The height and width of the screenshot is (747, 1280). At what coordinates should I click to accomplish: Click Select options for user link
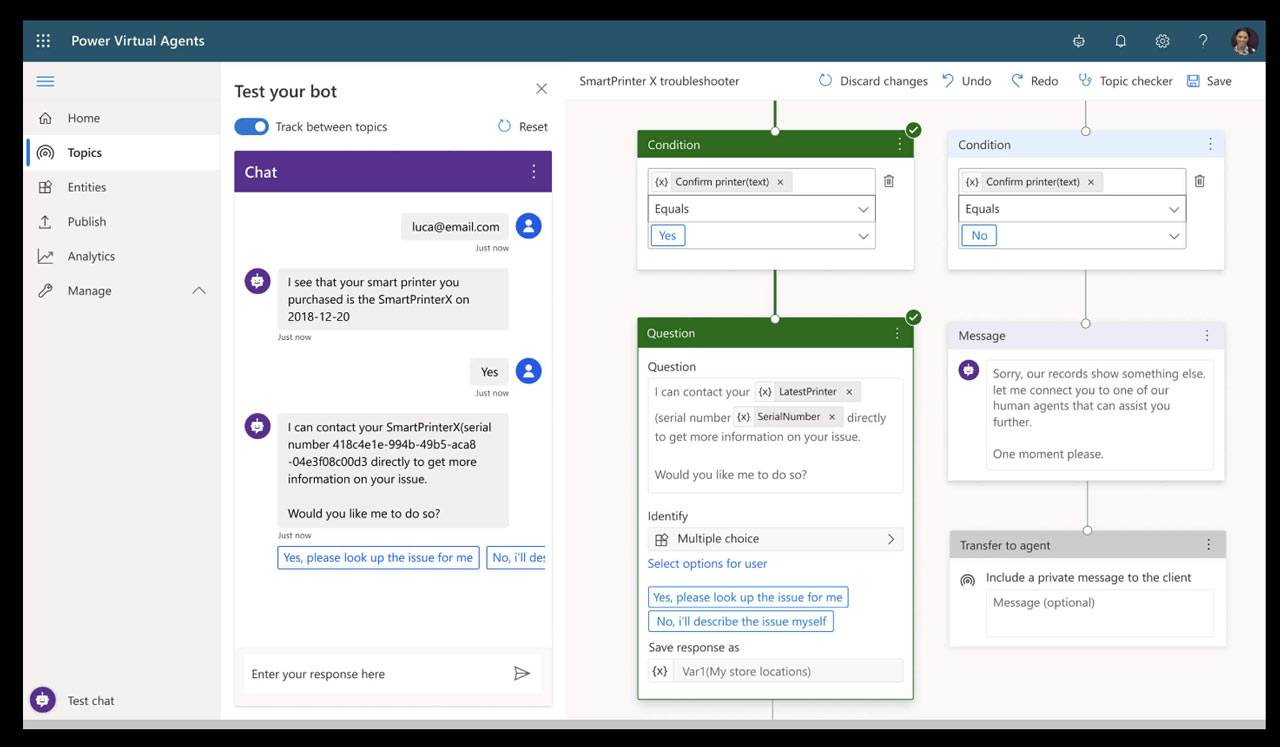click(707, 564)
